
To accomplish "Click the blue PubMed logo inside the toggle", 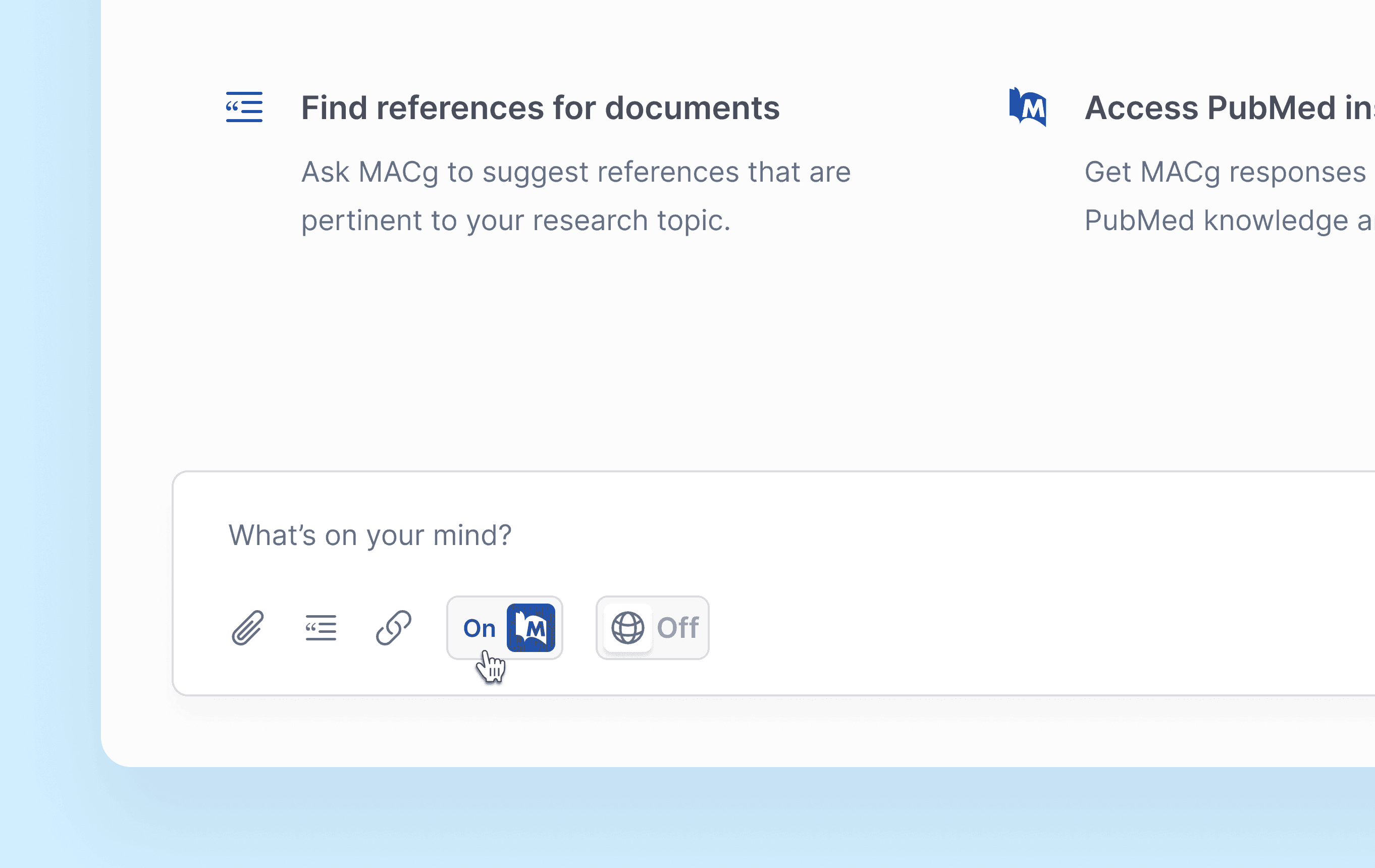I will click(x=531, y=628).
